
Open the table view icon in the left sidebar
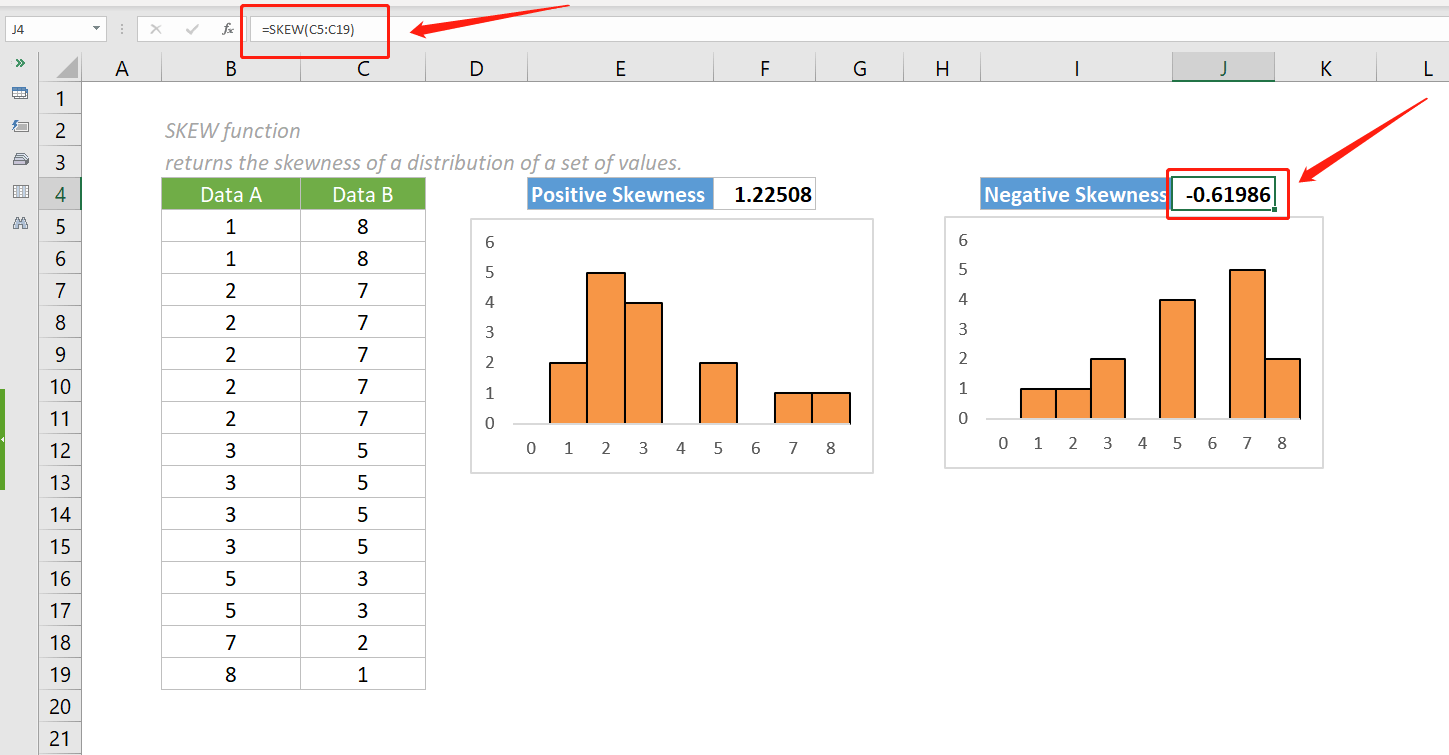[20, 93]
